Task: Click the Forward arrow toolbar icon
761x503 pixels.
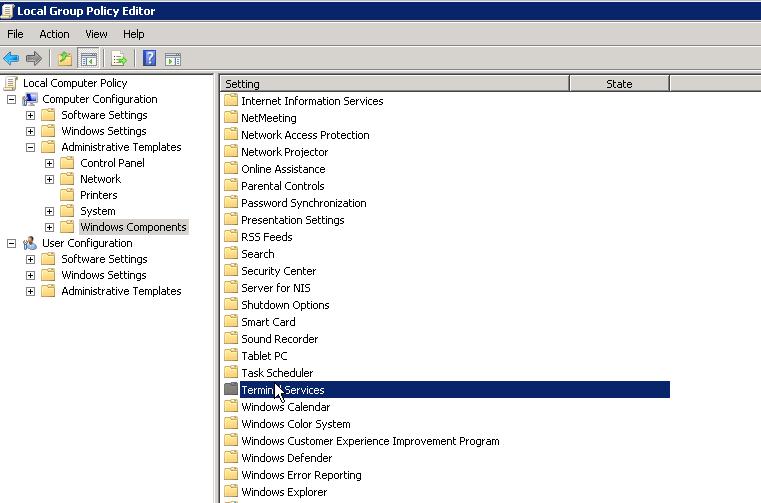Action: [x=33, y=59]
